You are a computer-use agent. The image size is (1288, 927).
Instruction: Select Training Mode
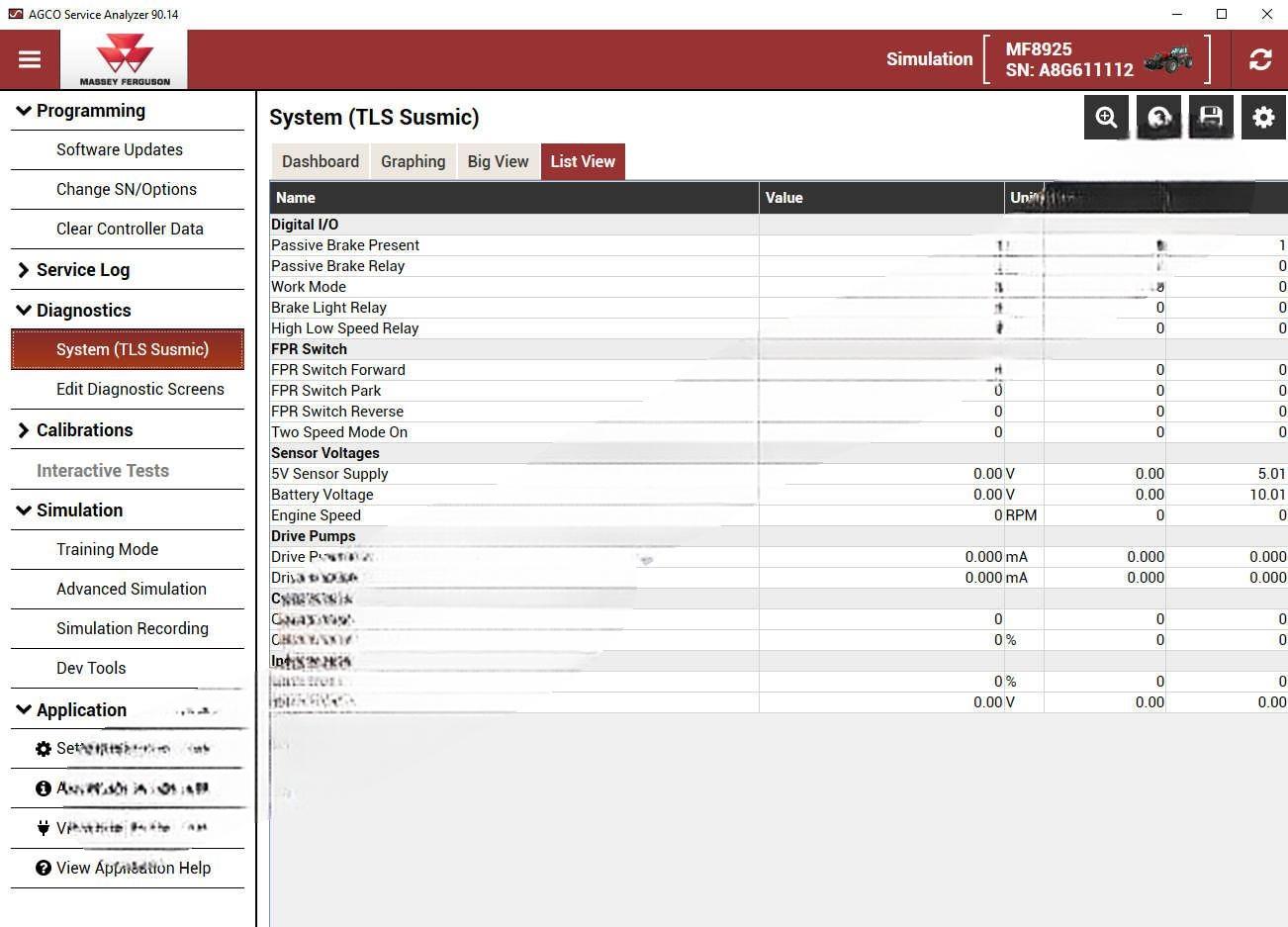tap(107, 549)
